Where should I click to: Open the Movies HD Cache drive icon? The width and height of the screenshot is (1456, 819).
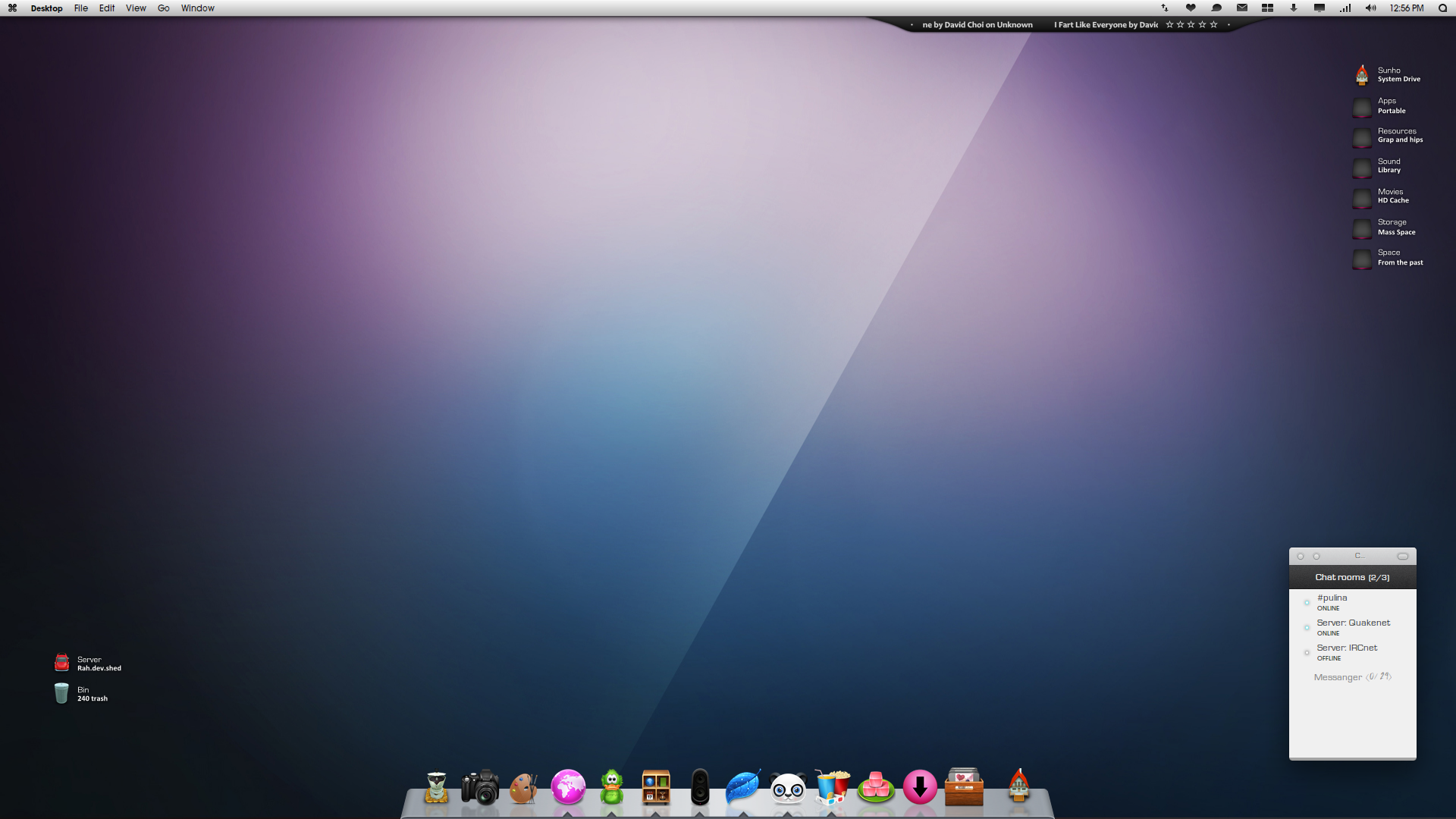pos(1362,198)
